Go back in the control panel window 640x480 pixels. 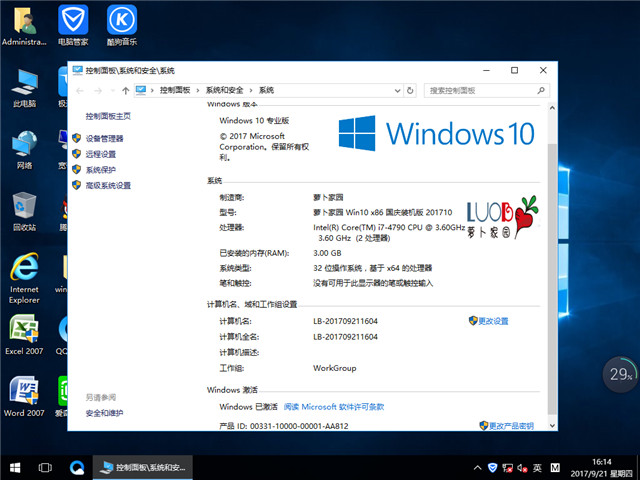[x=80, y=91]
